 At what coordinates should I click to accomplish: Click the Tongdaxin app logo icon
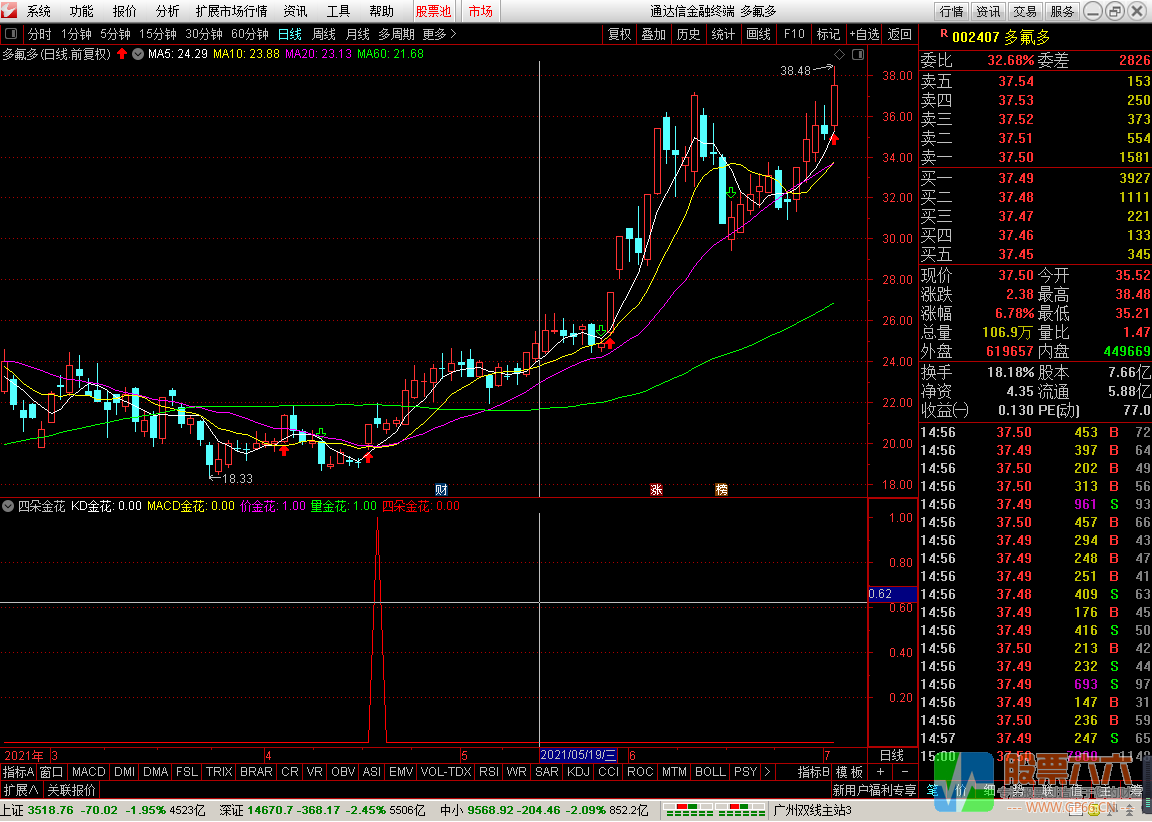tap(9, 10)
